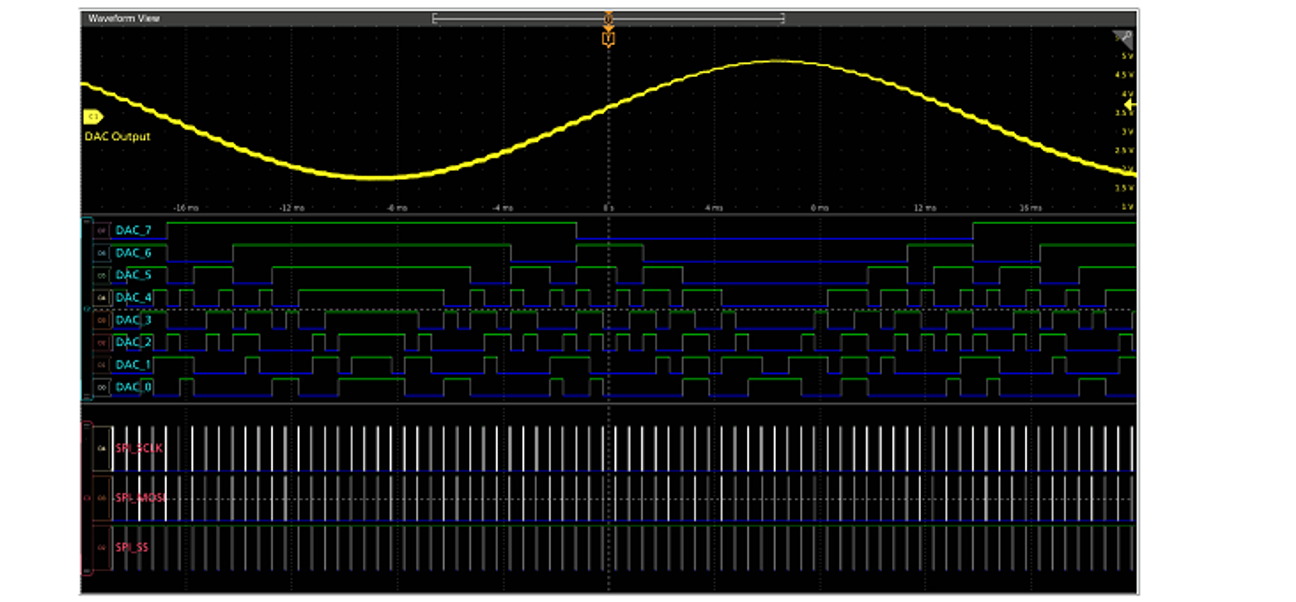Click the yellow trigger level arrow

pos(1131,104)
